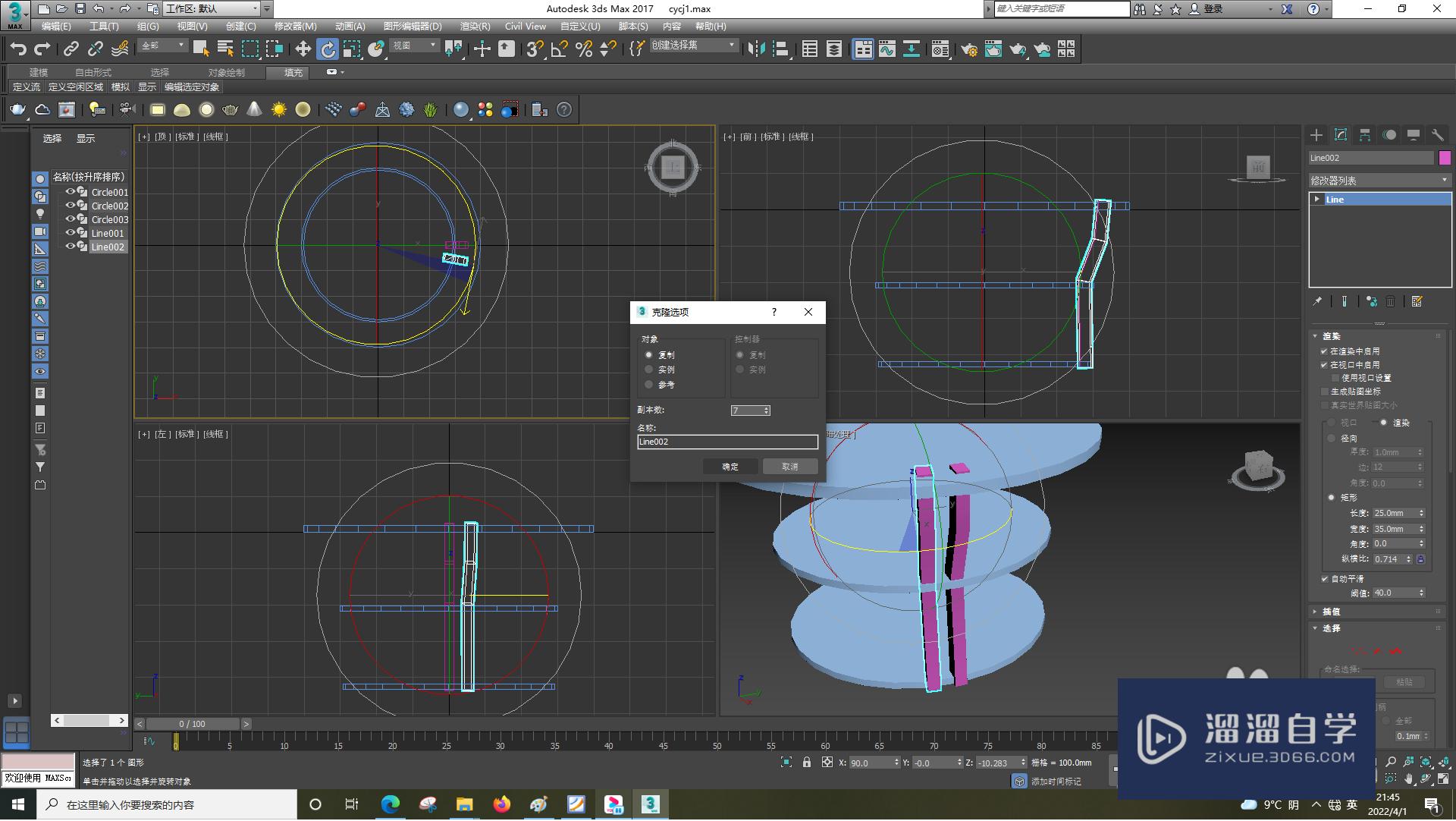Hide Circle001 with its eye icon
This screenshot has width=1456, height=821.
click(70, 192)
